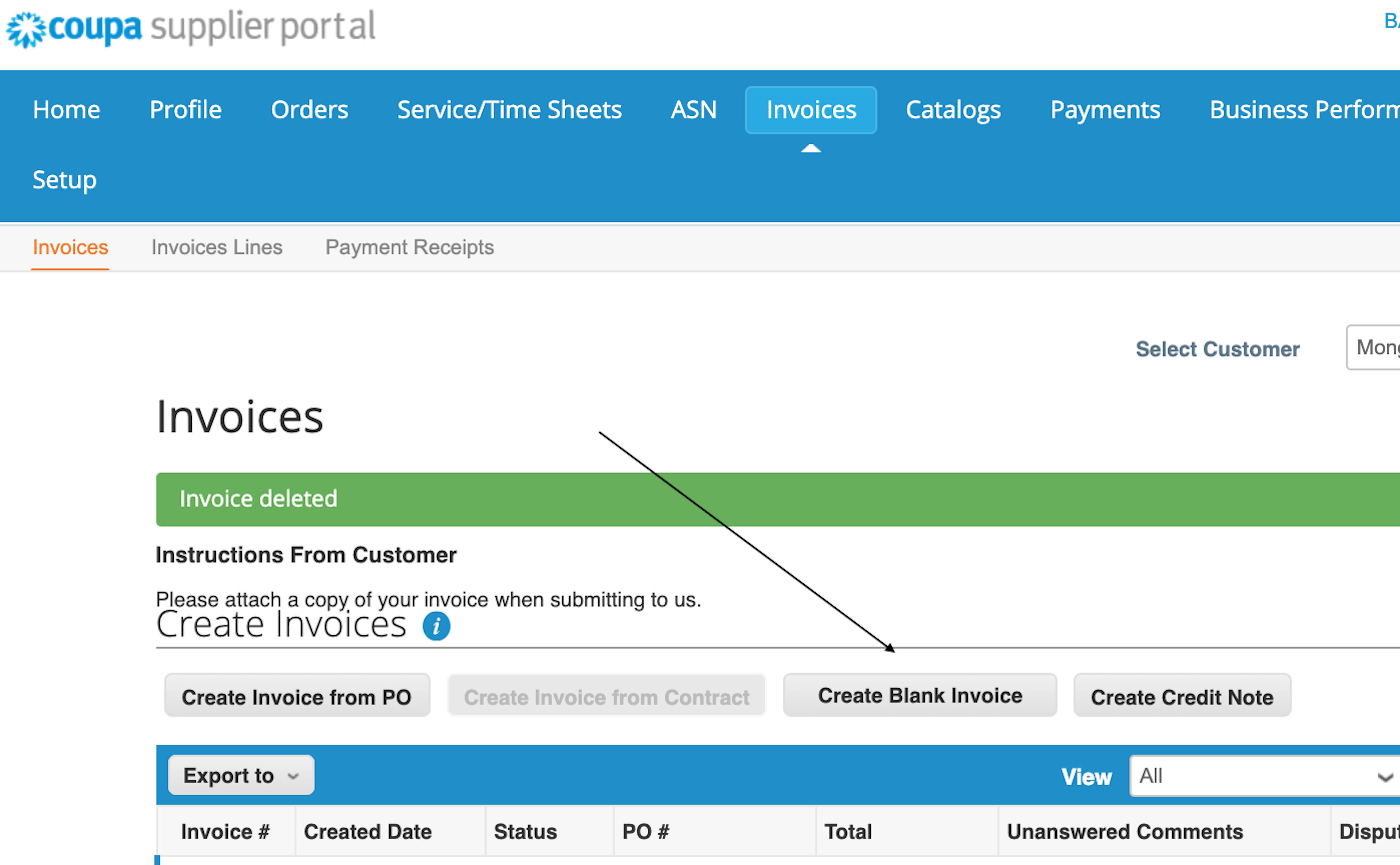
Task: Switch to Payment Receipts tab
Action: coord(410,247)
